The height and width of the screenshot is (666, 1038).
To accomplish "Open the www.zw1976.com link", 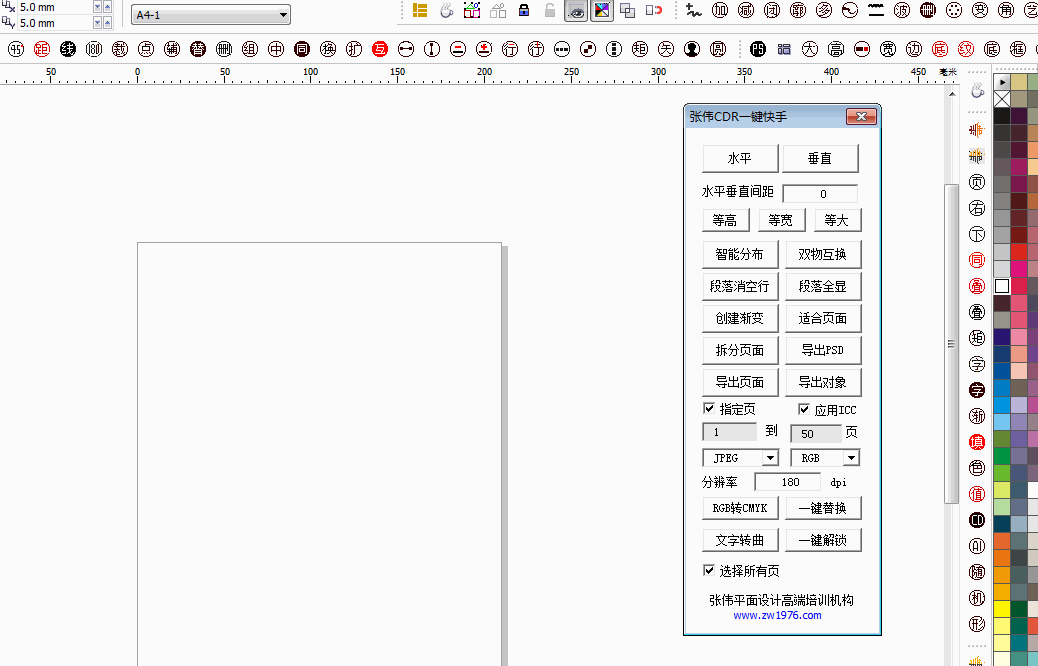I will click(777, 616).
